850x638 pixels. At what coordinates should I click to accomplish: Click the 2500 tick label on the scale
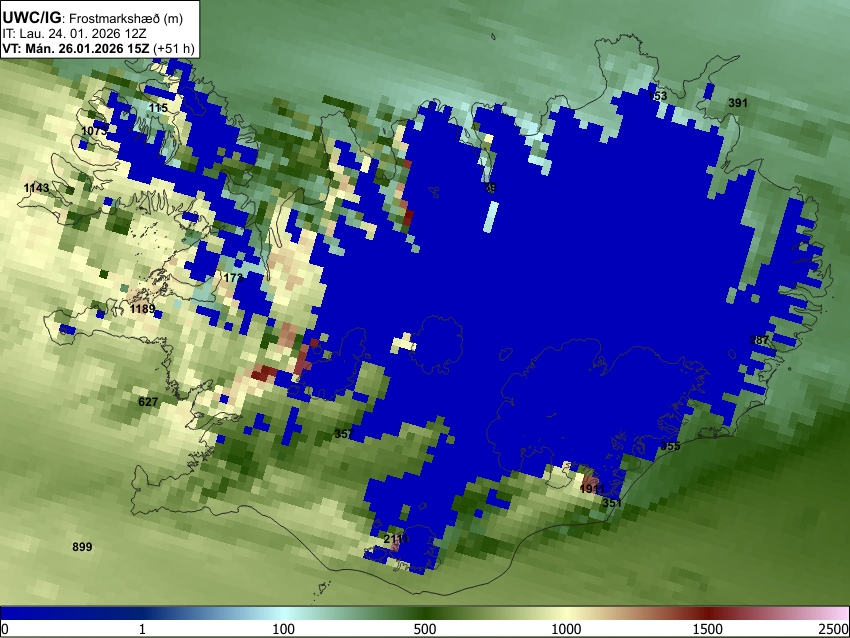834,629
